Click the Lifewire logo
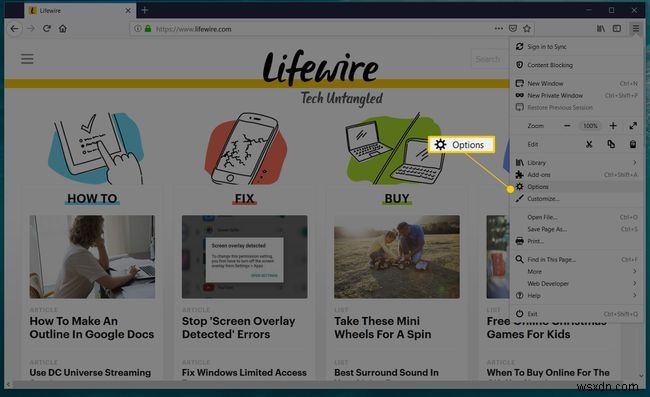Viewport: 650px width, 397px height. [x=320, y=68]
